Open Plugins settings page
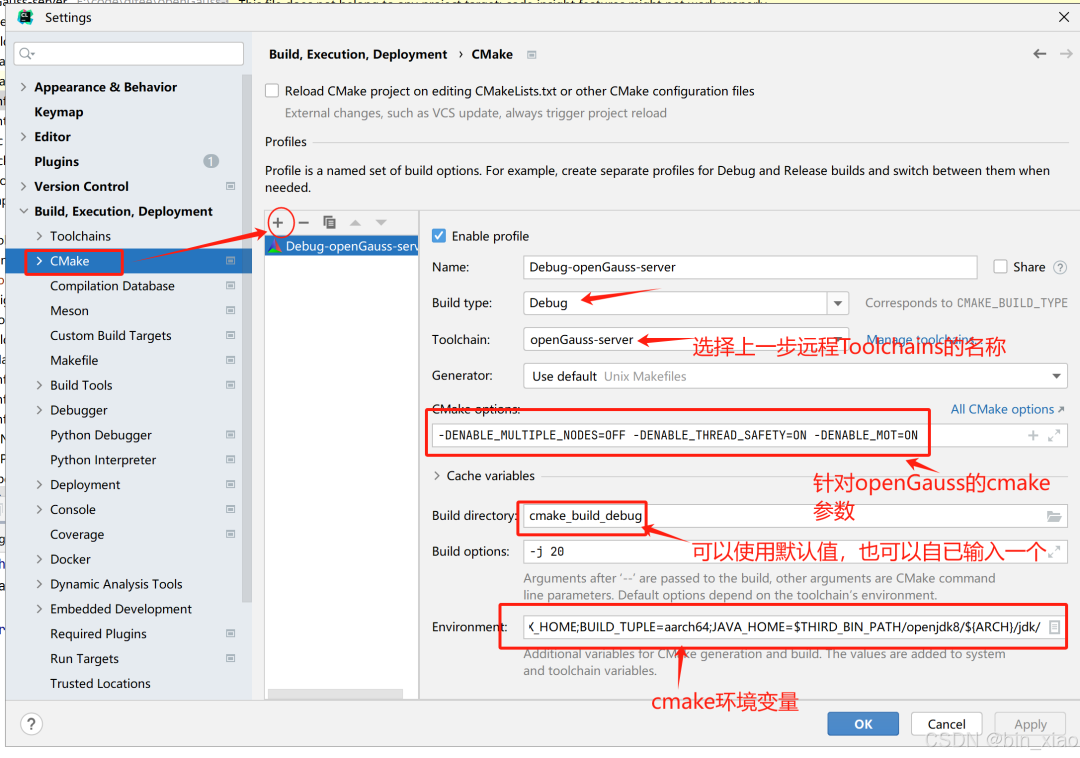 coord(56,161)
